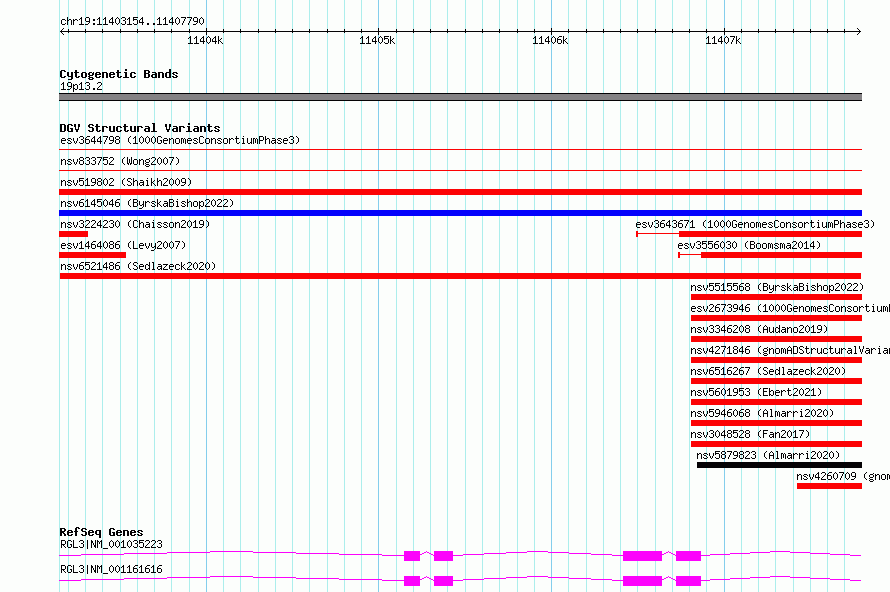Image resolution: width=890 pixels, height=592 pixels.
Task: Click the 11405k ruler tick label
Action: click(377, 40)
